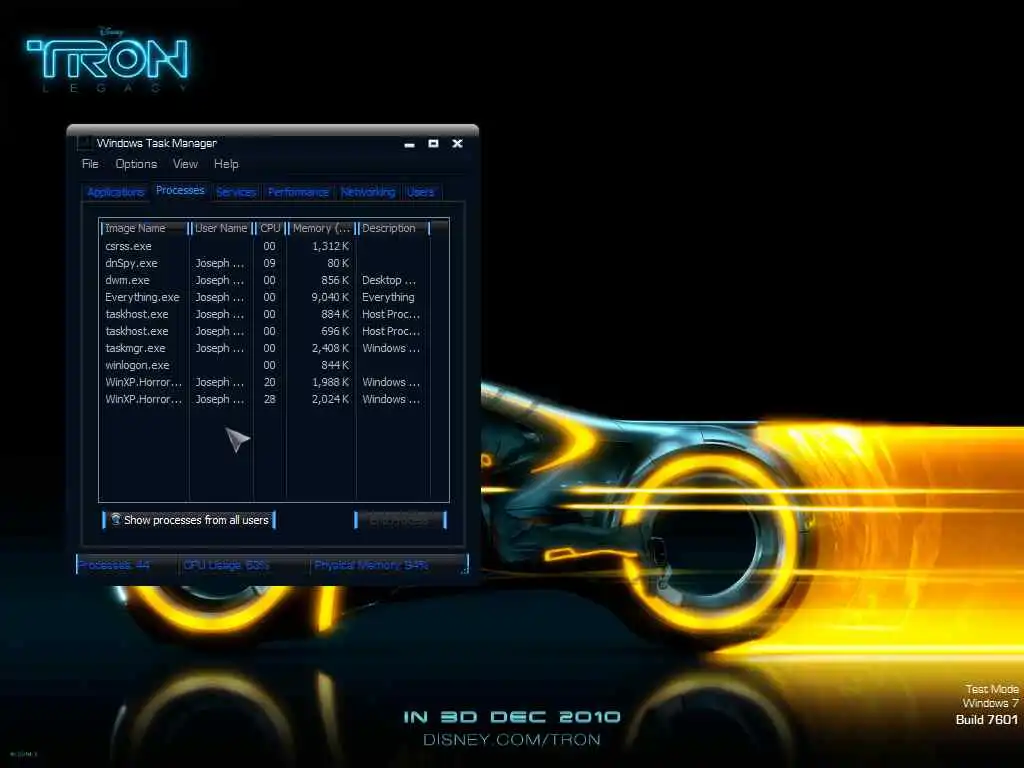Screen dimensions: 1024x768
Task: Maximize the Windows Task Manager window
Action: click(433, 143)
